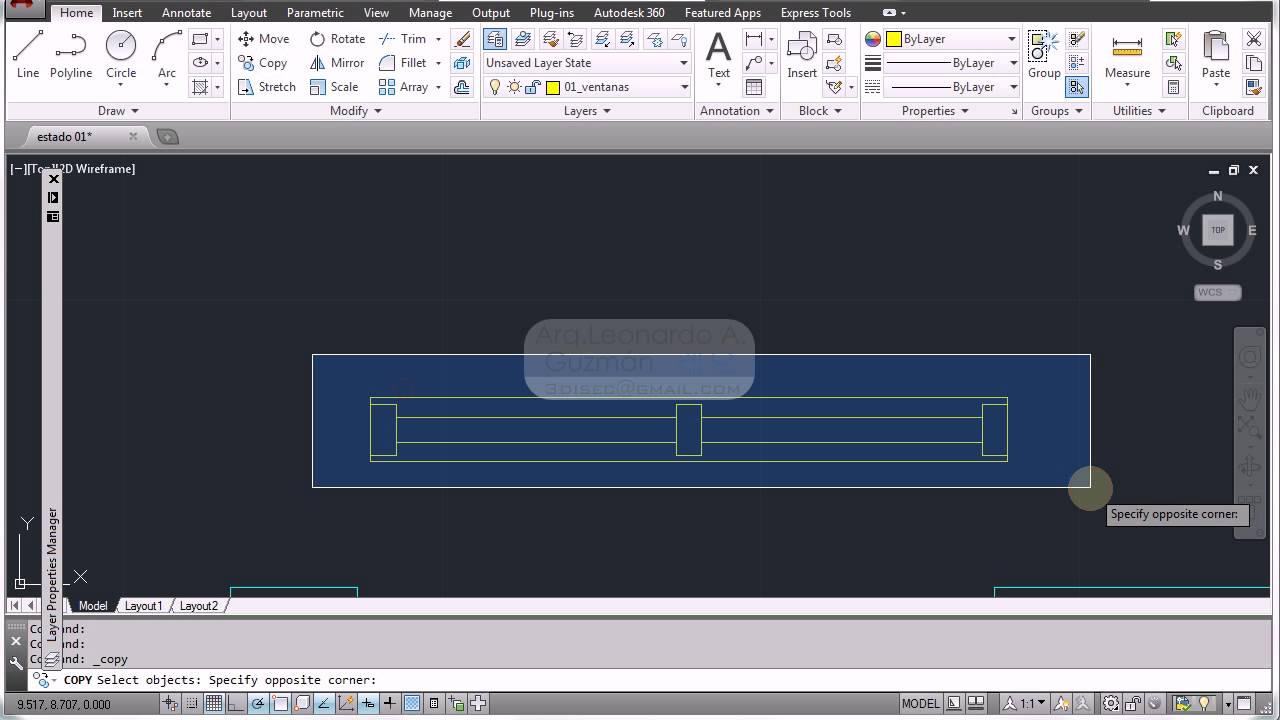The height and width of the screenshot is (720, 1280).
Task: Toggle Object Snap in status bar
Action: [280, 704]
